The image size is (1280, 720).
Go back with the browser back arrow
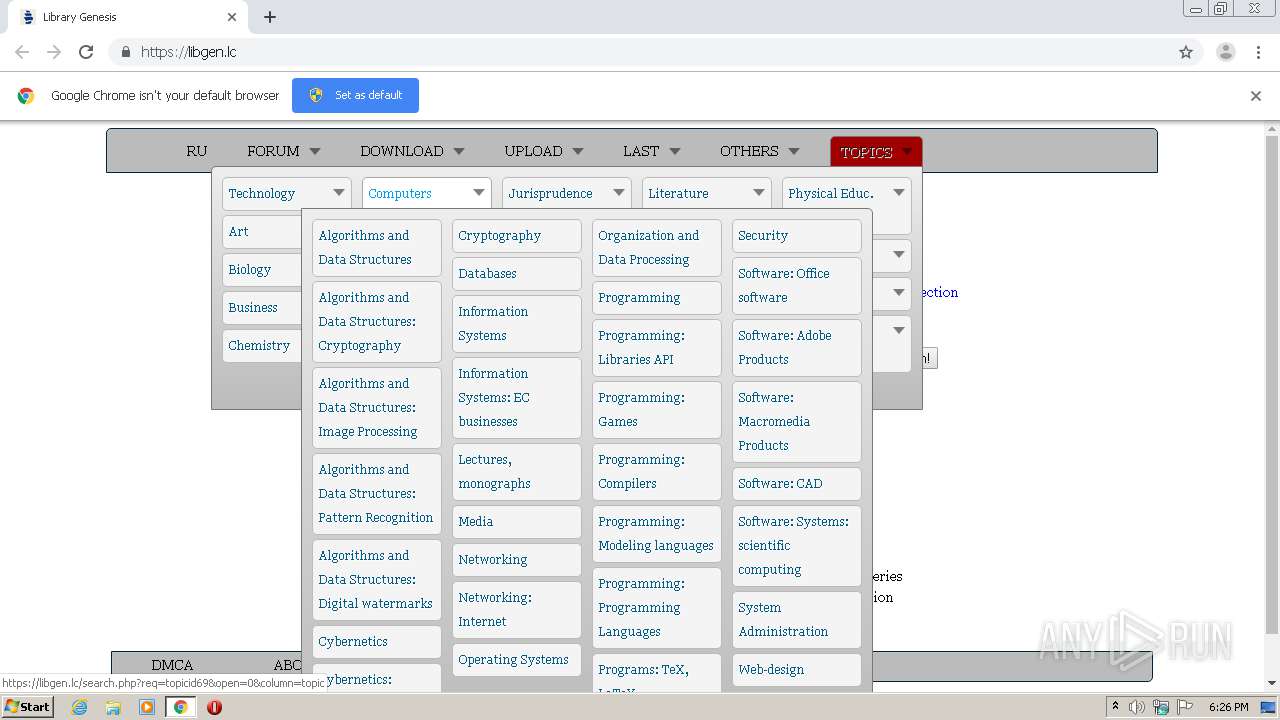(x=22, y=52)
